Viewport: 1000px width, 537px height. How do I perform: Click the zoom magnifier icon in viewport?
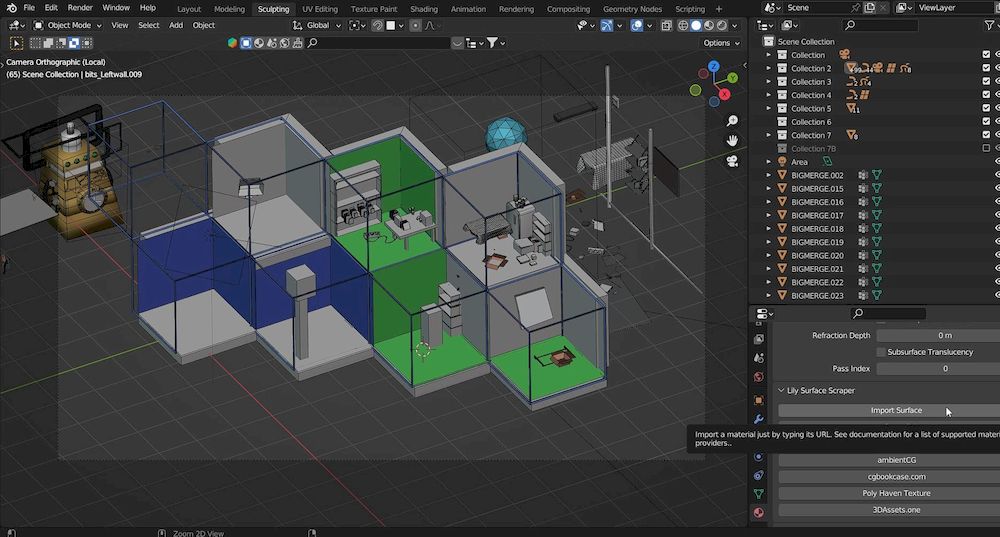(732, 121)
